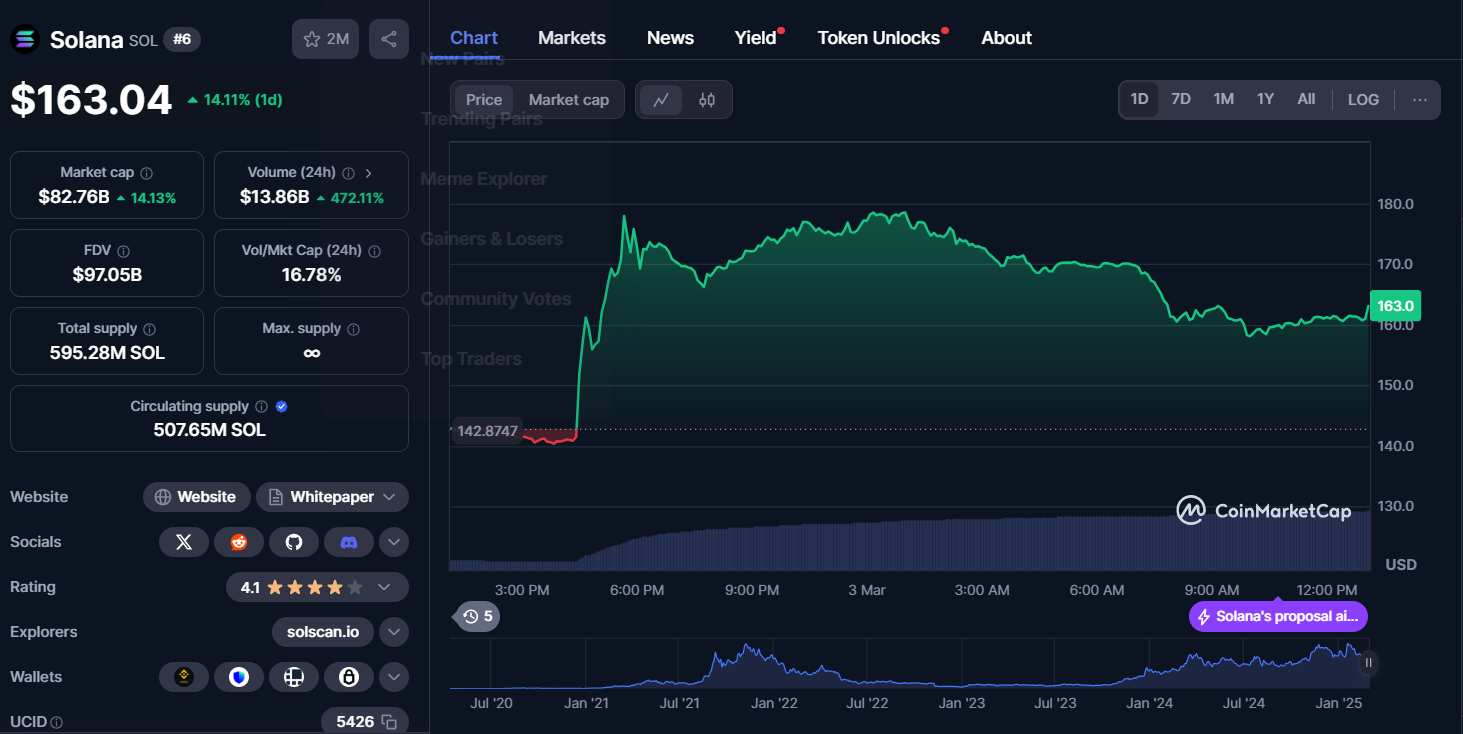
Task: Click 595.28M SOL total supply
Action: coord(107,353)
